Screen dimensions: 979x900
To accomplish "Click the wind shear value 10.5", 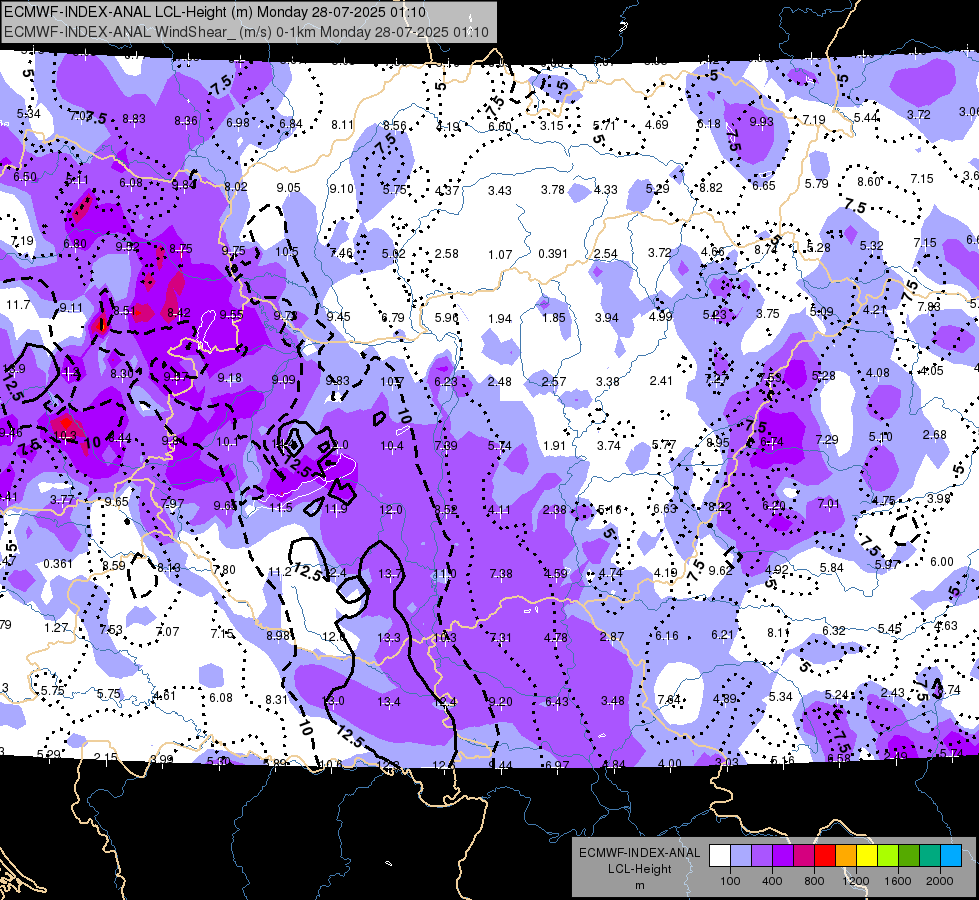I will [287, 252].
